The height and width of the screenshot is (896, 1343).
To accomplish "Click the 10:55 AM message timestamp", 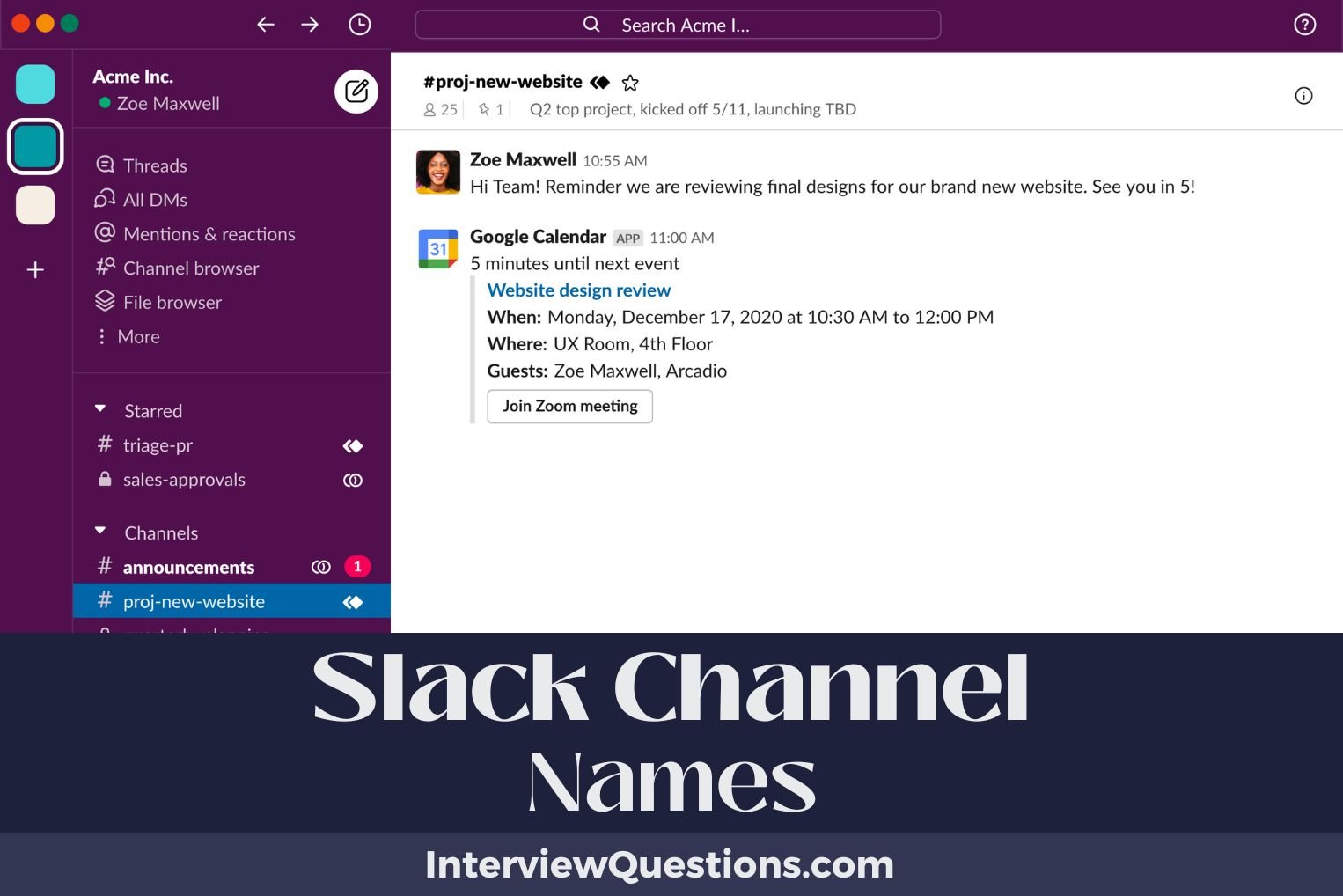I will pyautogui.click(x=615, y=161).
